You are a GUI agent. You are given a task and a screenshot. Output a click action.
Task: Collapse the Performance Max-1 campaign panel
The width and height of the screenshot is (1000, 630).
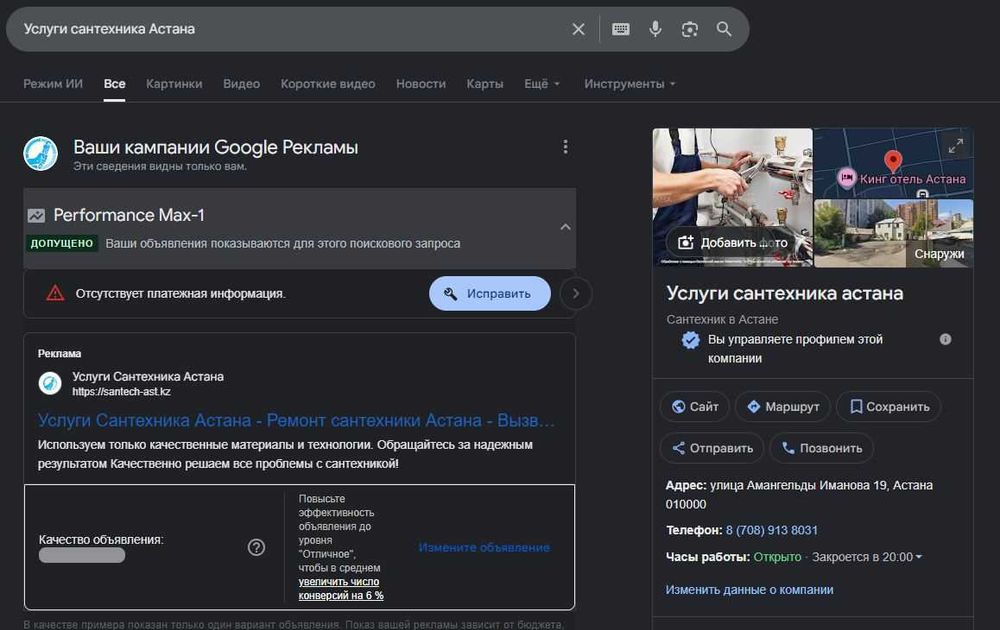point(565,227)
